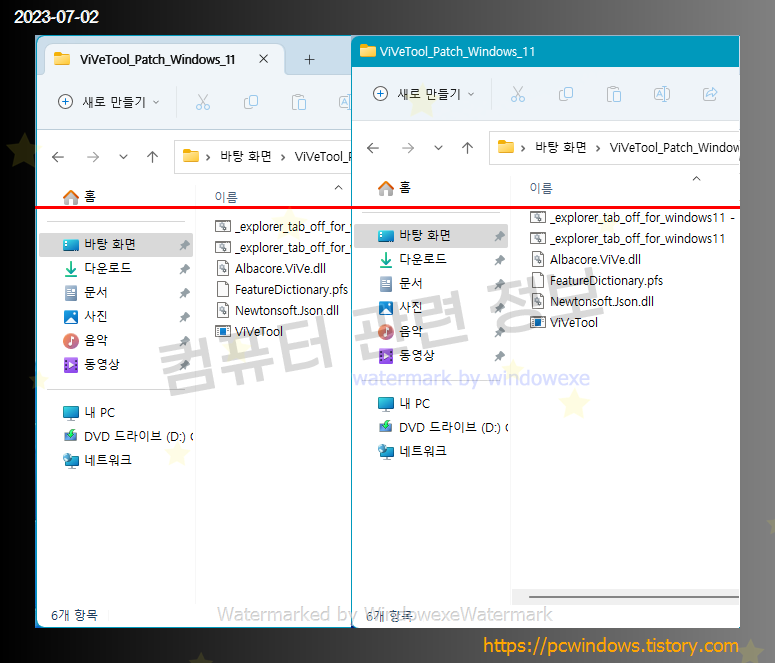
Task: Select Albacore.ViVe.dll in right window
Action: (x=586, y=260)
